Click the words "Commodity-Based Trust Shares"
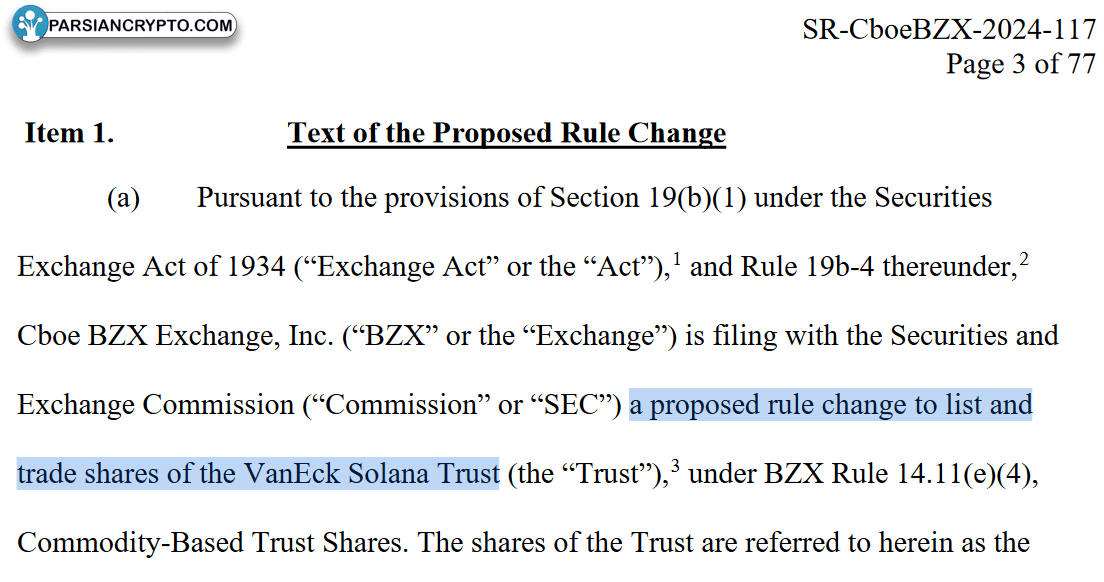 [x=212, y=543]
